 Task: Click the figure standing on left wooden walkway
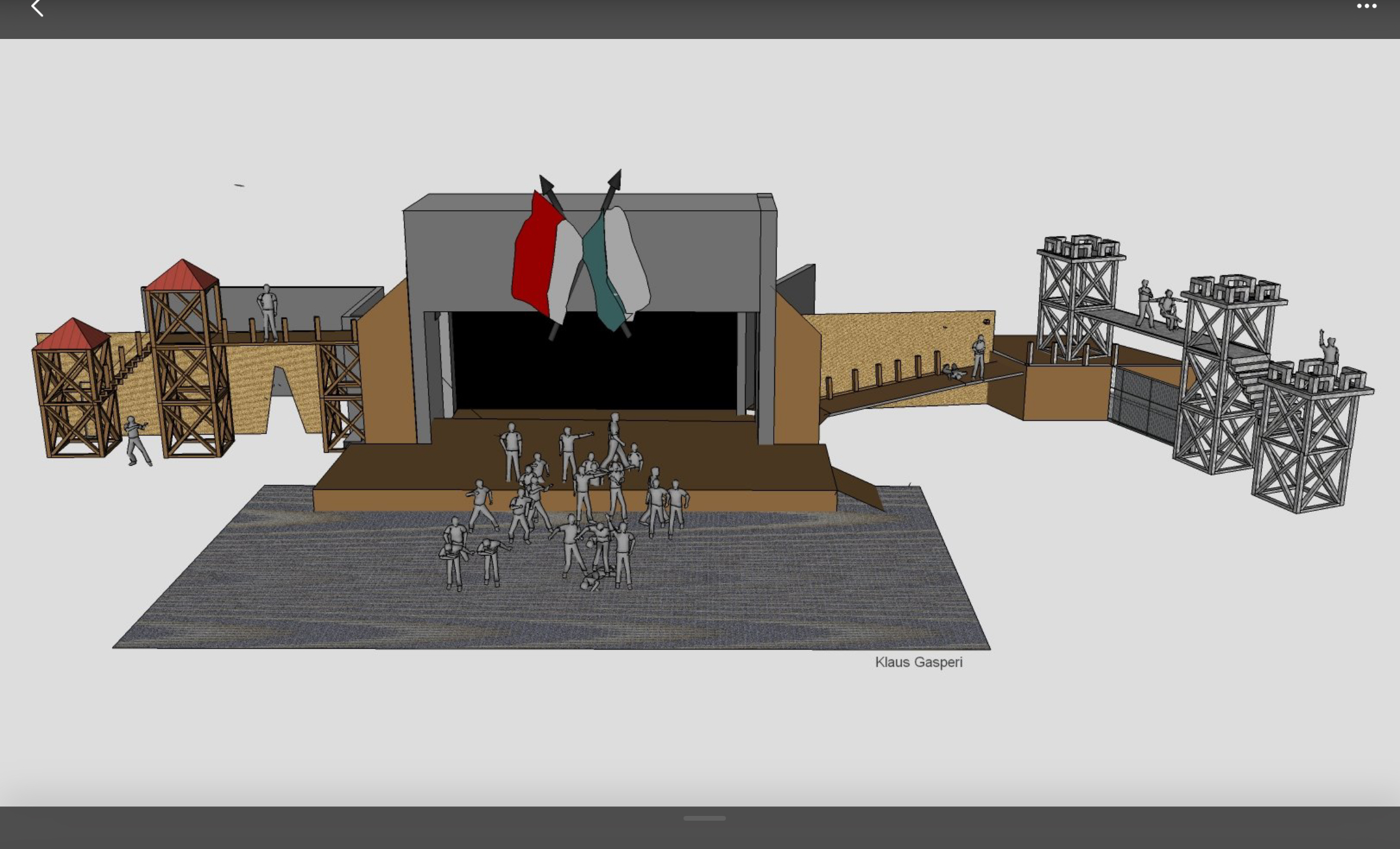(x=268, y=313)
